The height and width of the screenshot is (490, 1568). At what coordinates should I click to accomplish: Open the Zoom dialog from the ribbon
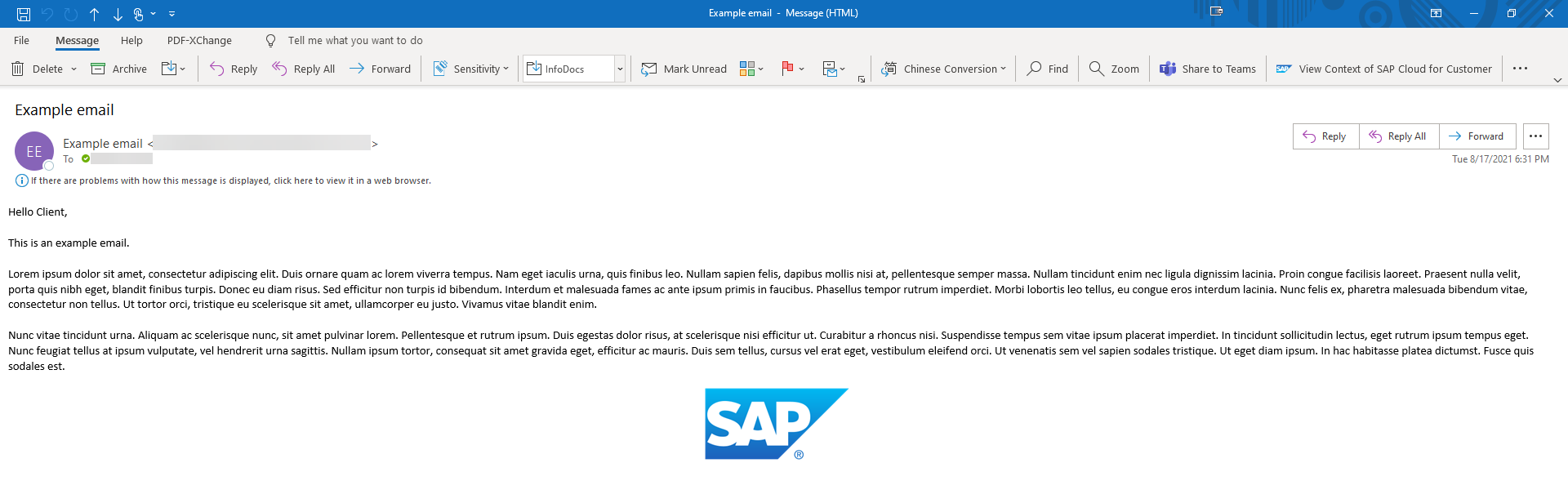tap(1114, 69)
